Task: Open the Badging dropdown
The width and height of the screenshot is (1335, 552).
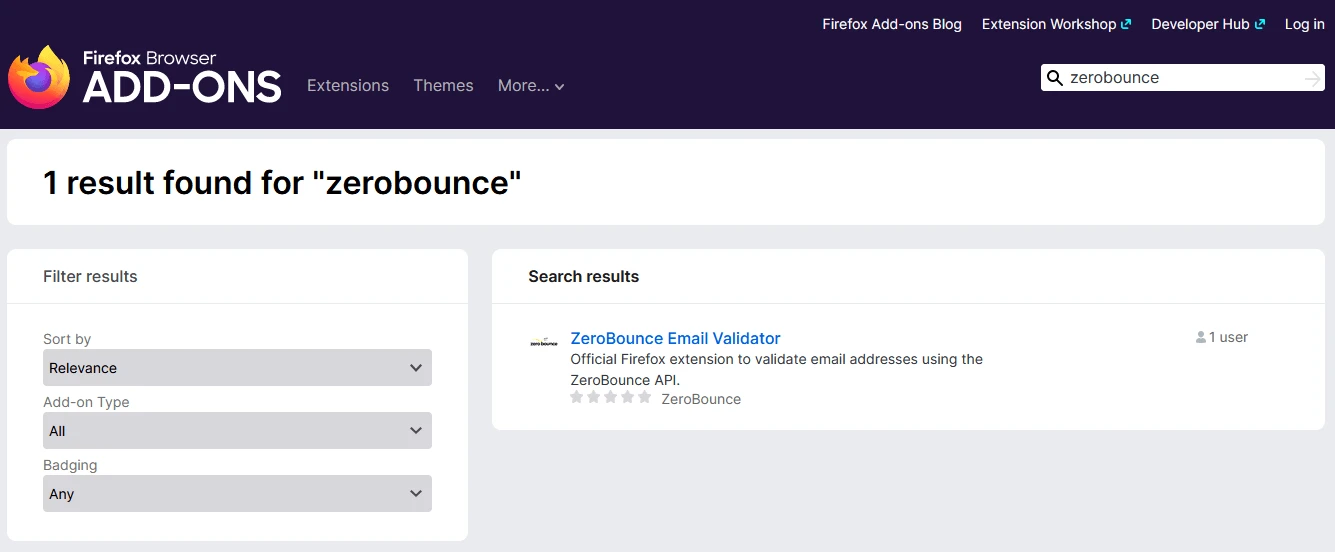Action: tap(237, 494)
